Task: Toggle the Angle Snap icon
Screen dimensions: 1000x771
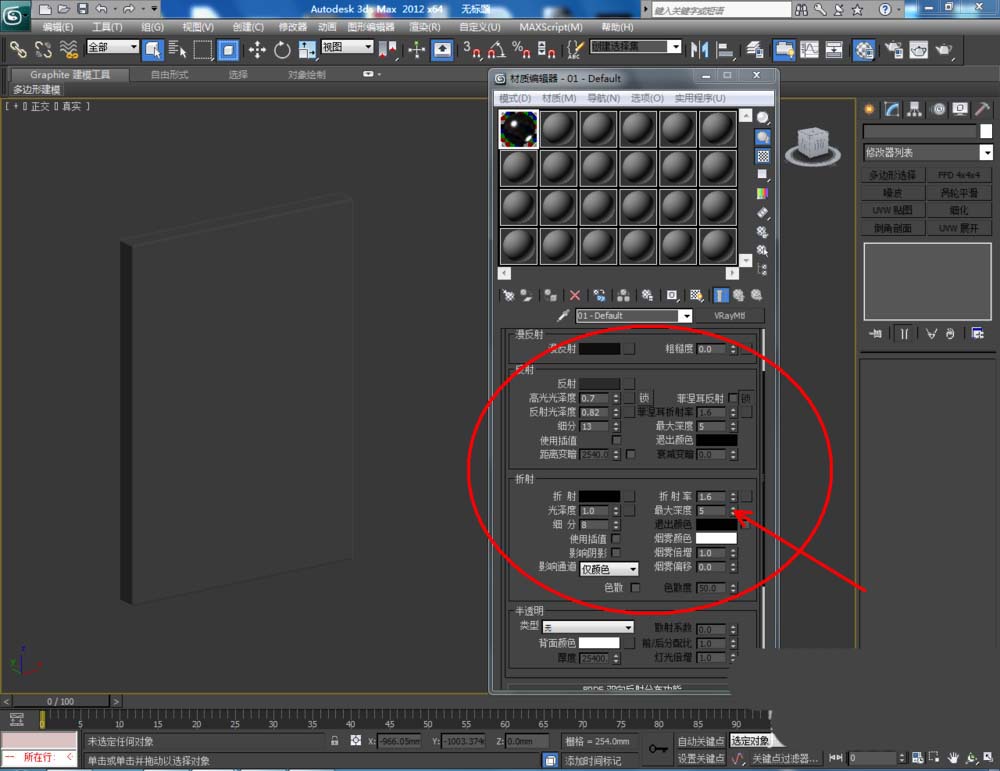Action: [x=496, y=50]
